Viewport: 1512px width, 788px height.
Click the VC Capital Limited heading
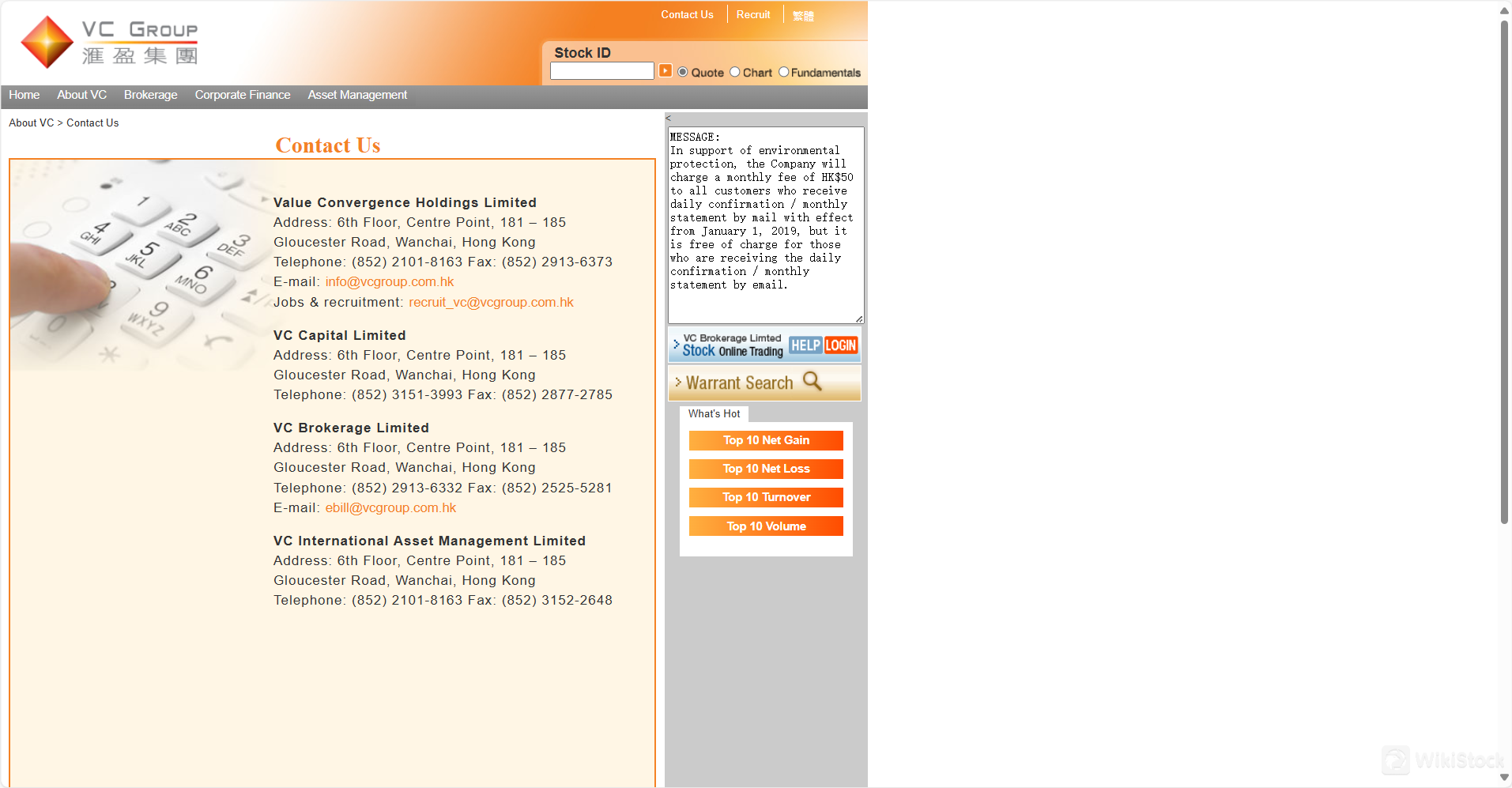click(340, 335)
